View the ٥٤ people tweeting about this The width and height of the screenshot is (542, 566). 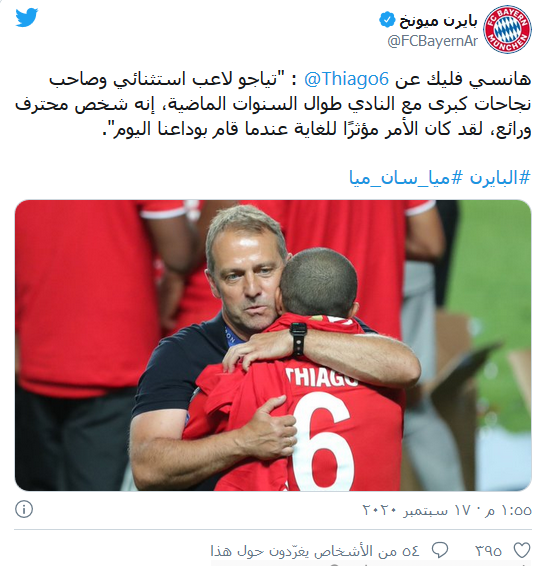tap(315, 551)
